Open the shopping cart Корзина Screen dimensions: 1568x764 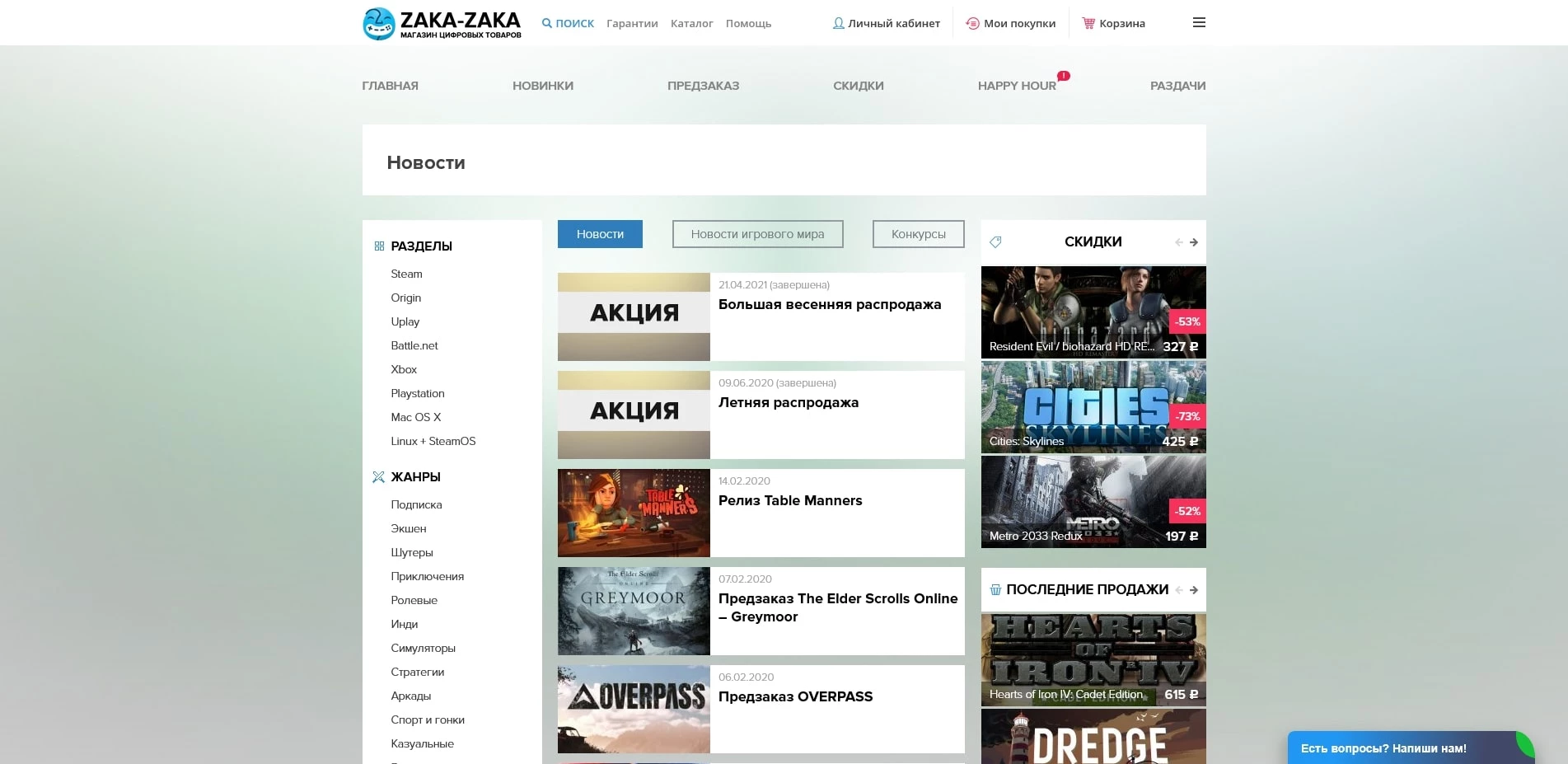1113,23
